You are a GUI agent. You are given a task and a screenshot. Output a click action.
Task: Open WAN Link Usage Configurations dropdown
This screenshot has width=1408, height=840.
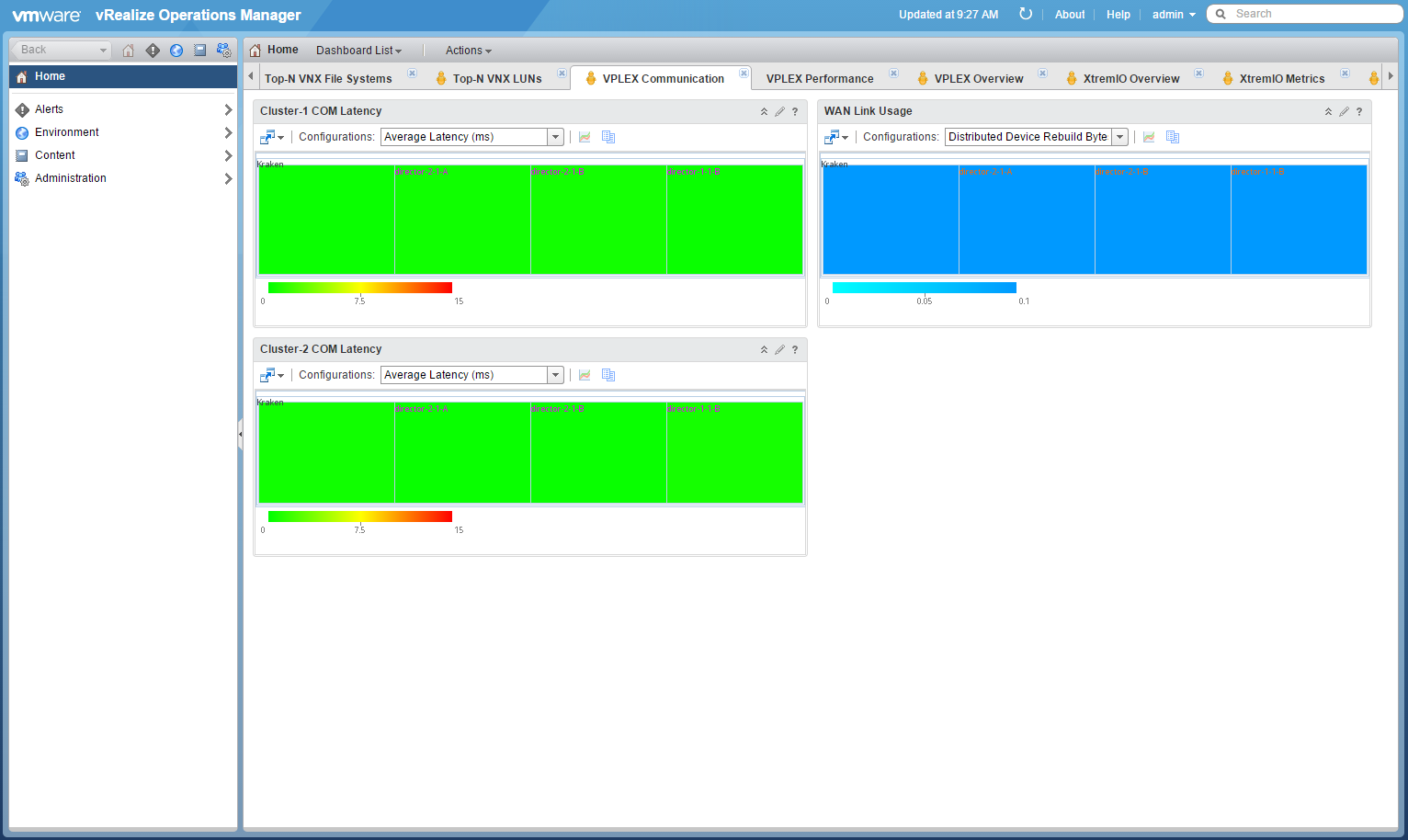[1119, 137]
